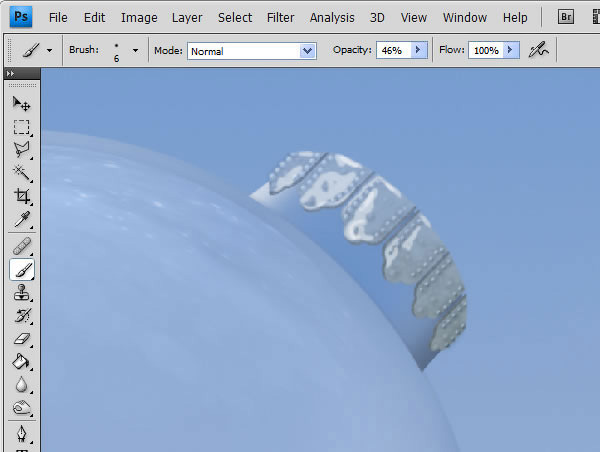Screen dimensions: 600x452
Task: Select the Blur droplet tool
Action: click(x=21, y=385)
